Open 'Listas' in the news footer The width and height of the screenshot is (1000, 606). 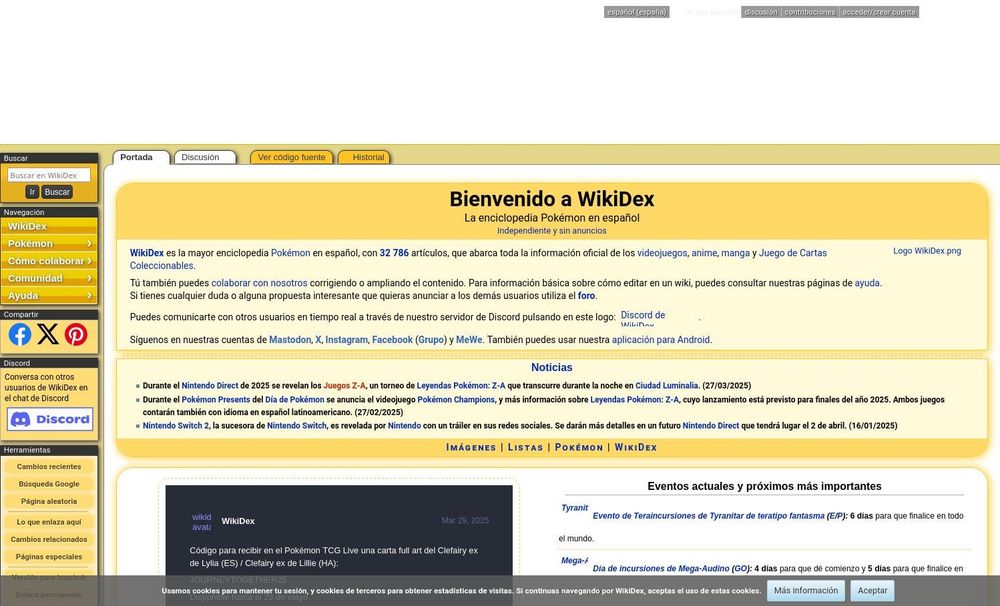click(x=526, y=447)
